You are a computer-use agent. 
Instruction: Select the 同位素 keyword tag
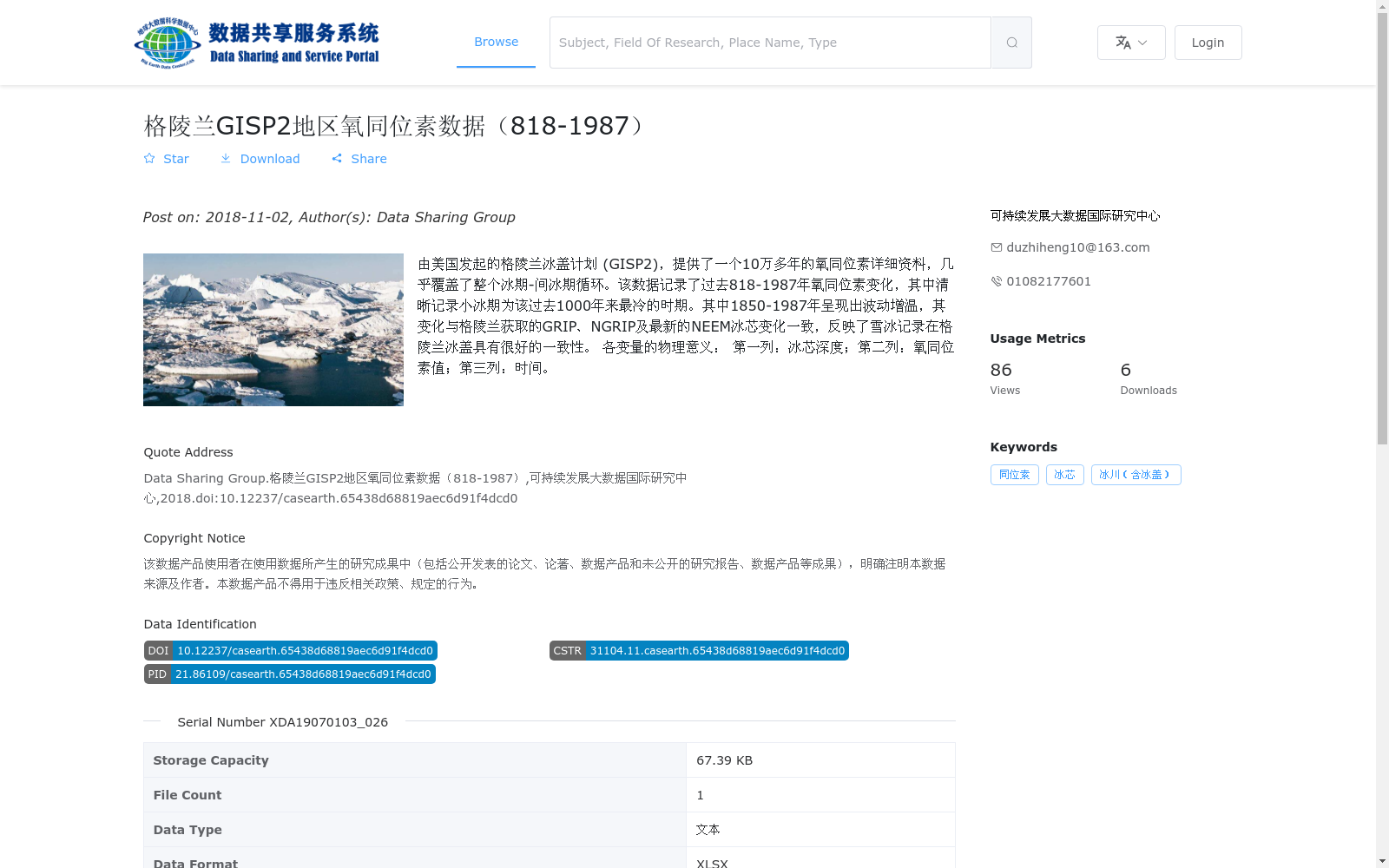pos(1014,475)
